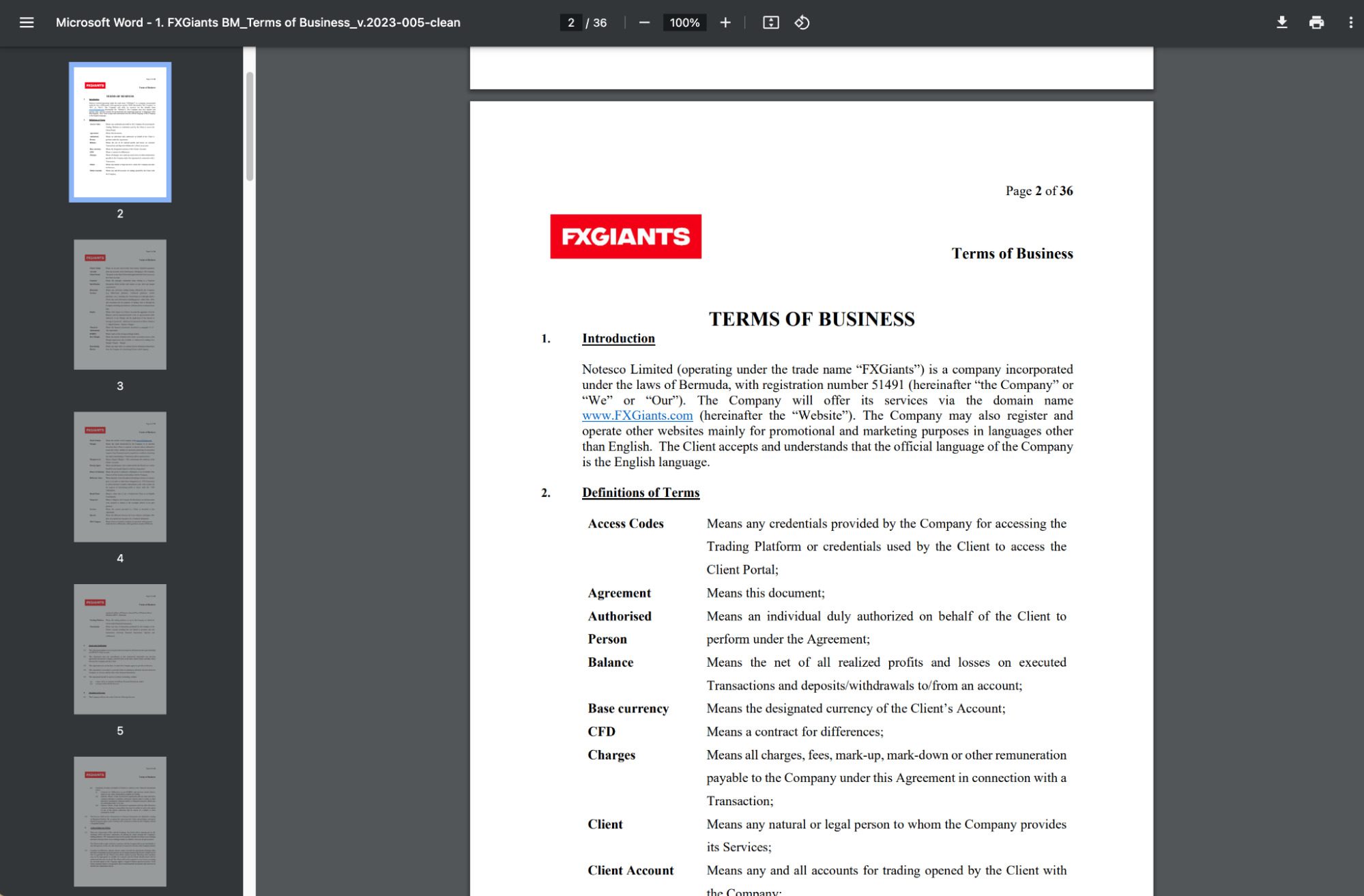This screenshot has width=1364, height=896.
Task: Select page 4 thumbnail in sidebar
Action: point(120,476)
